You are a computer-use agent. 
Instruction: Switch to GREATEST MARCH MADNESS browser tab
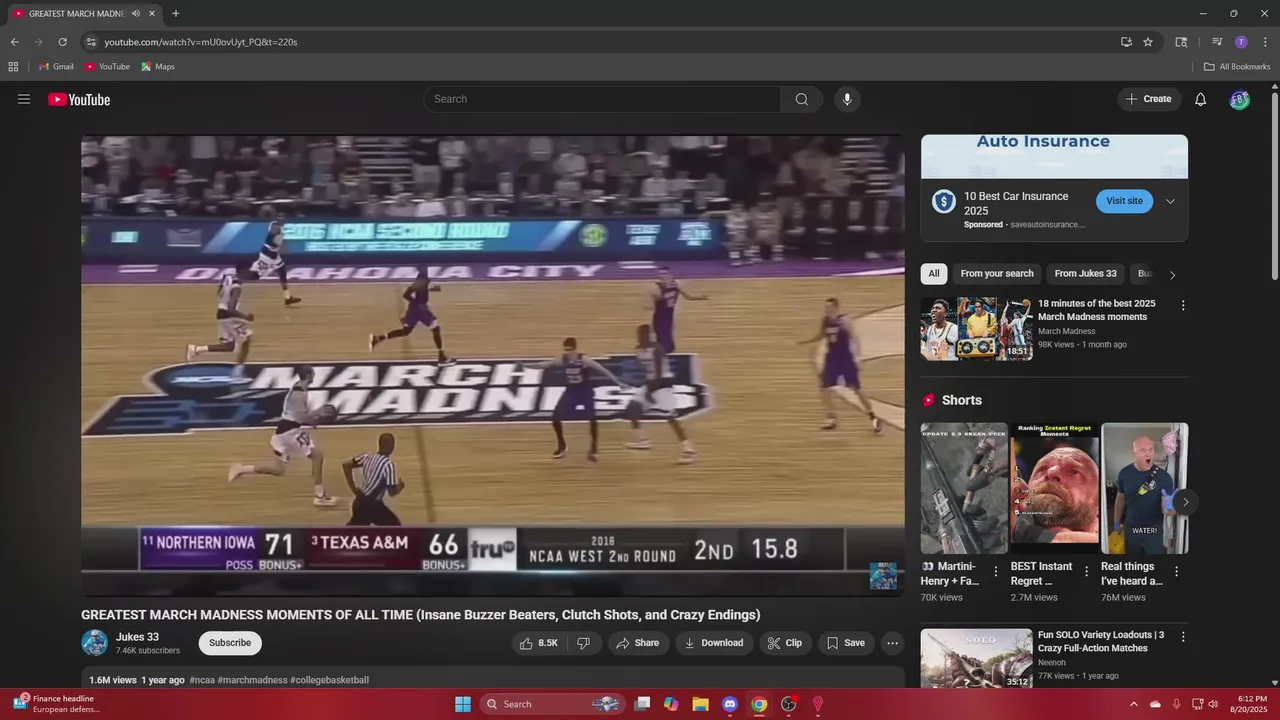pos(83,14)
